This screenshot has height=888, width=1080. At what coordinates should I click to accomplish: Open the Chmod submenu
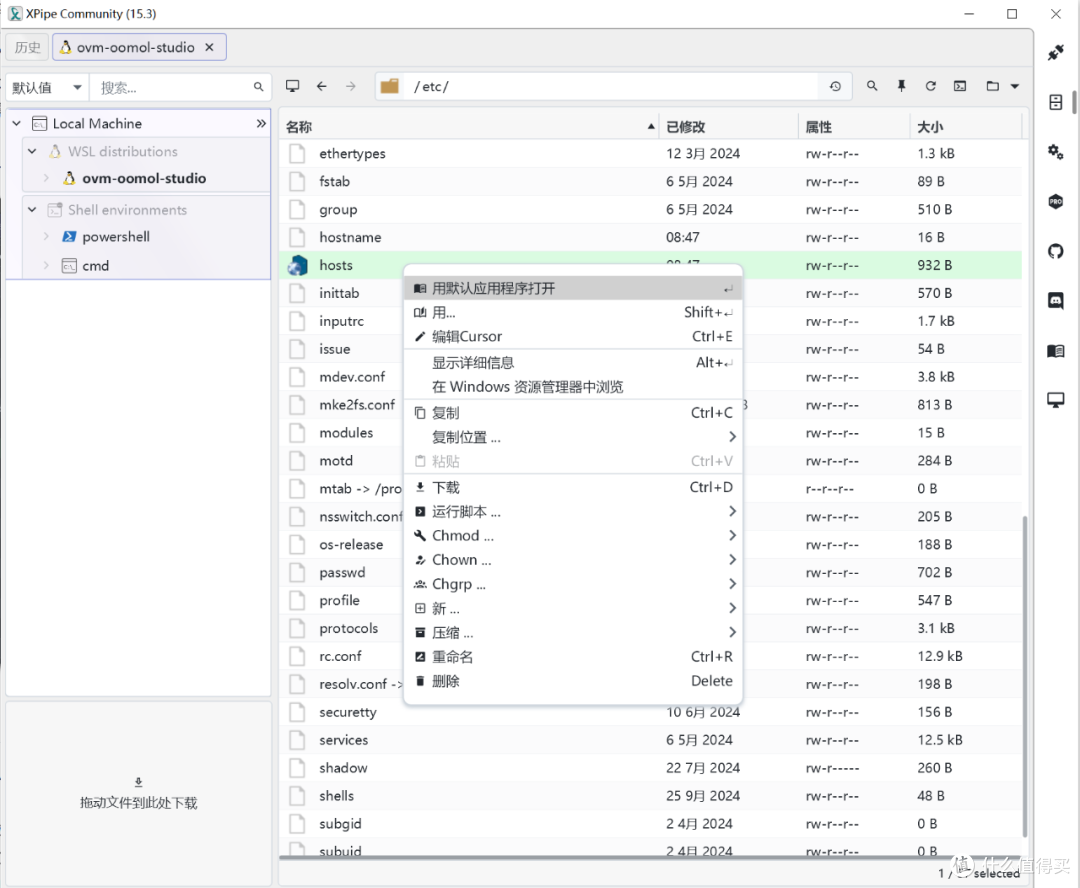[x=573, y=535]
